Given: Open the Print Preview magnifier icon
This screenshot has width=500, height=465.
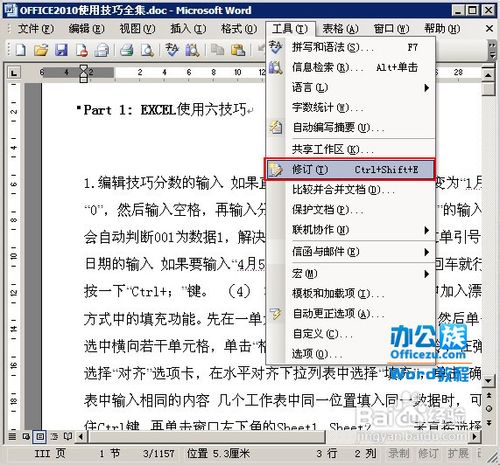Looking at the screenshot, I should (147, 51).
